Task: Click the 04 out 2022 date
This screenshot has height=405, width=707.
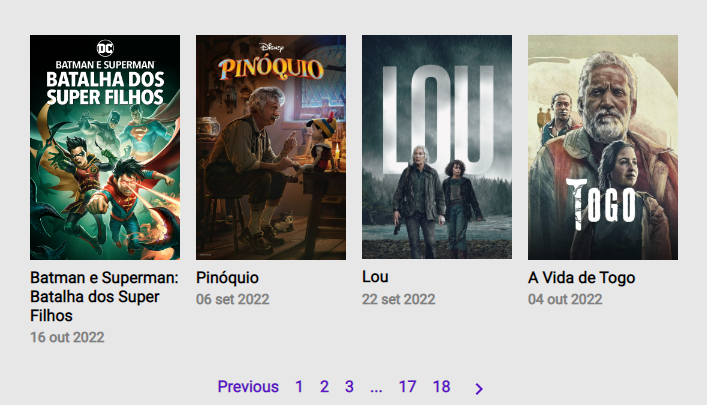Action: point(565,299)
